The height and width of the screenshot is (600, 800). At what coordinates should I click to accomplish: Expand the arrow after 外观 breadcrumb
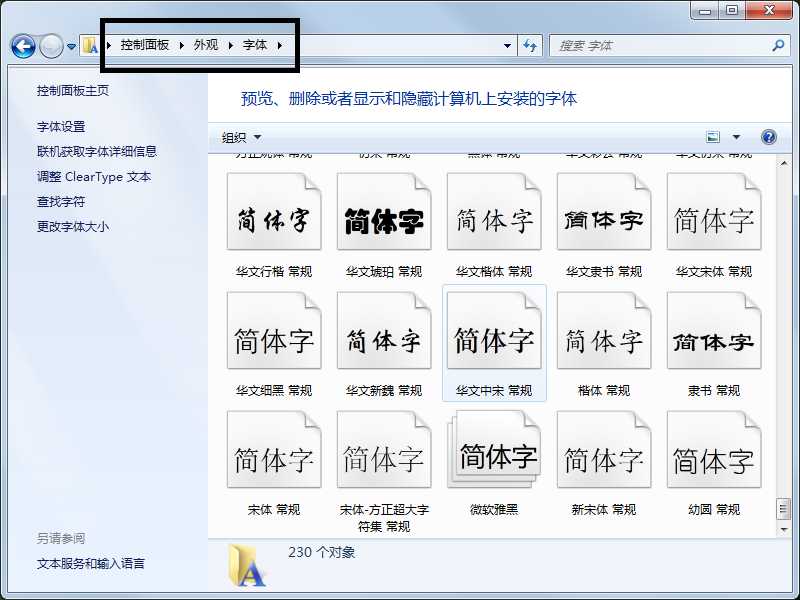point(231,45)
